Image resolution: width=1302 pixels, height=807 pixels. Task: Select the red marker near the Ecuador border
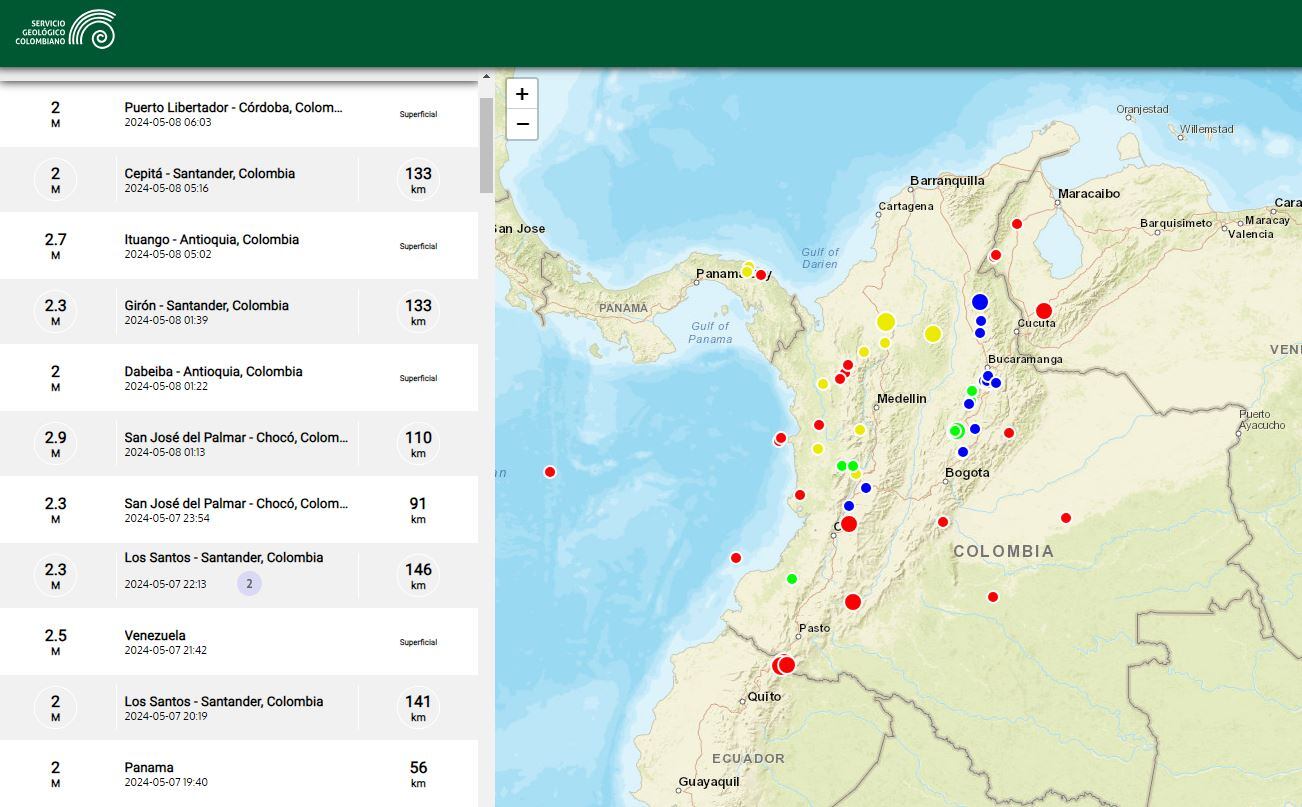pyautogui.click(x=785, y=664)
